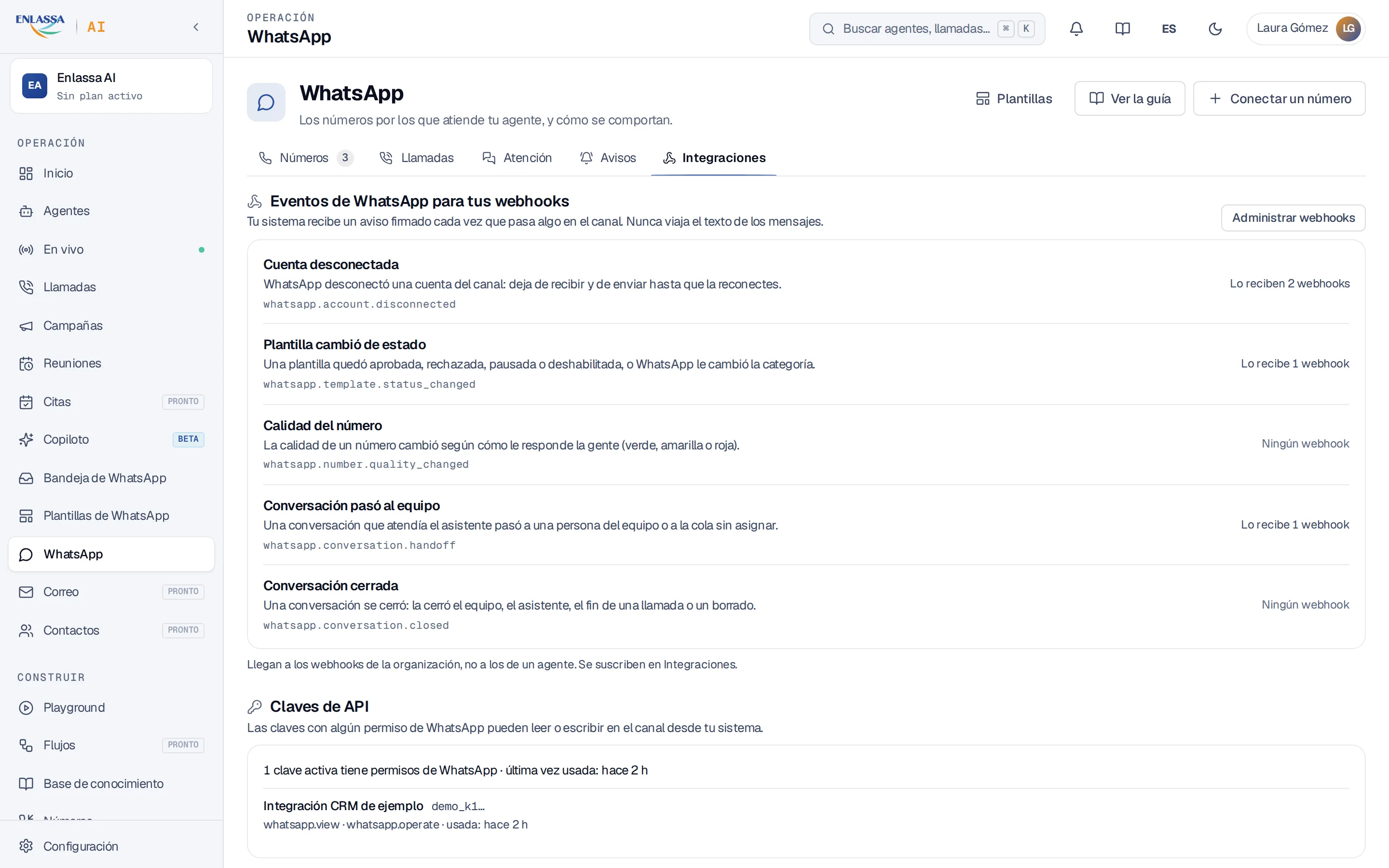Open Bandeja de WhatsApp

(x=111, y=478)
